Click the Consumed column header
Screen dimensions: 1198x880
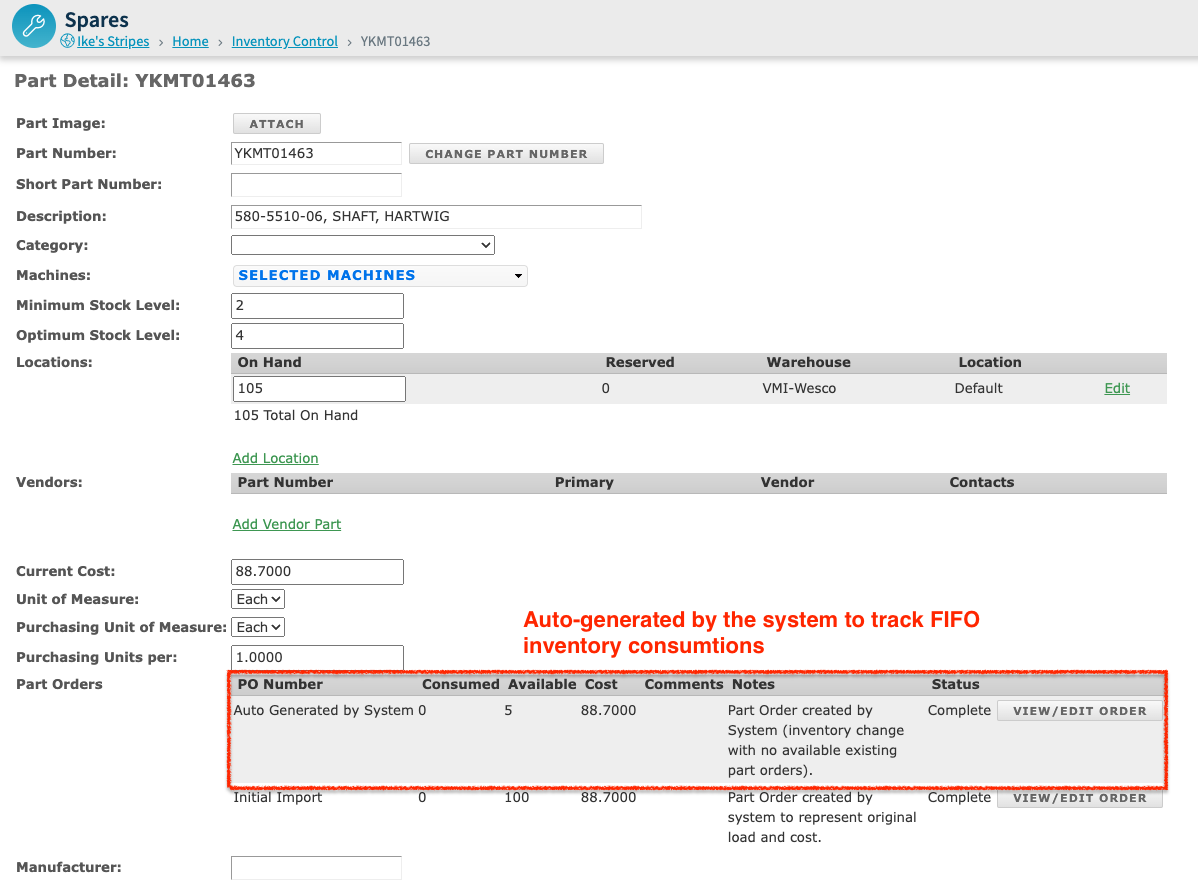coord(461,684)
